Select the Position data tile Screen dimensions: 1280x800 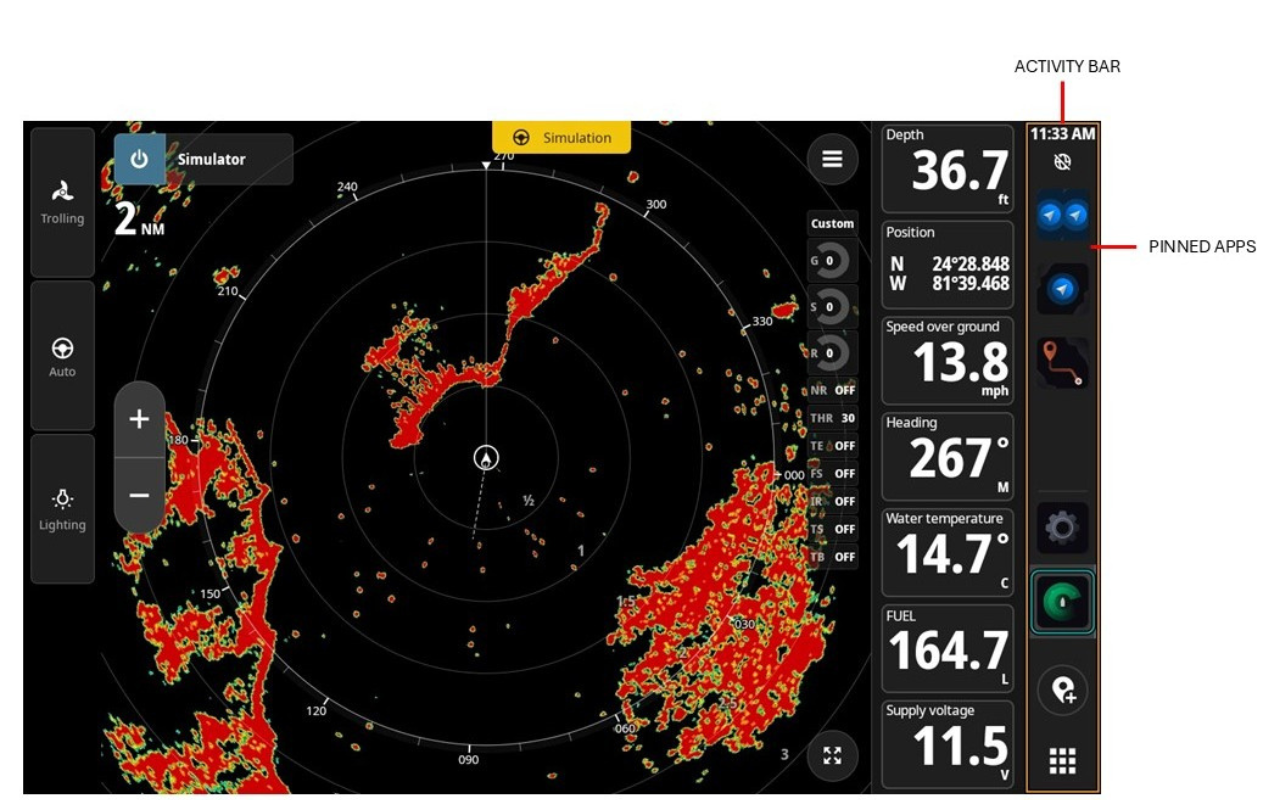pos(947,265)
